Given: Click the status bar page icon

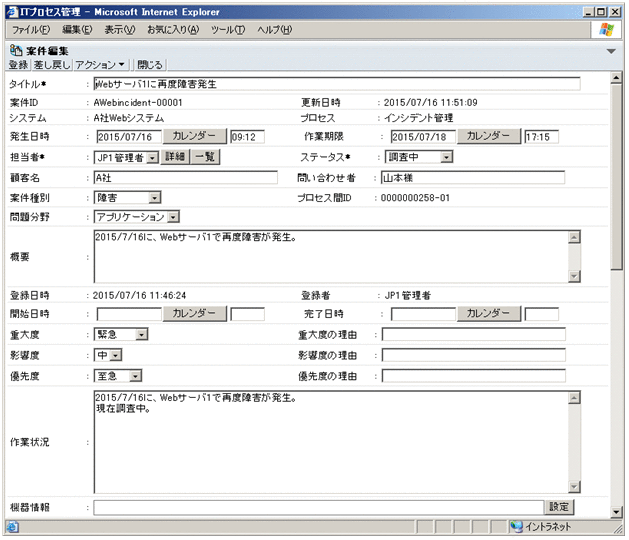Looking at the screenshot, I should [12, 526].
